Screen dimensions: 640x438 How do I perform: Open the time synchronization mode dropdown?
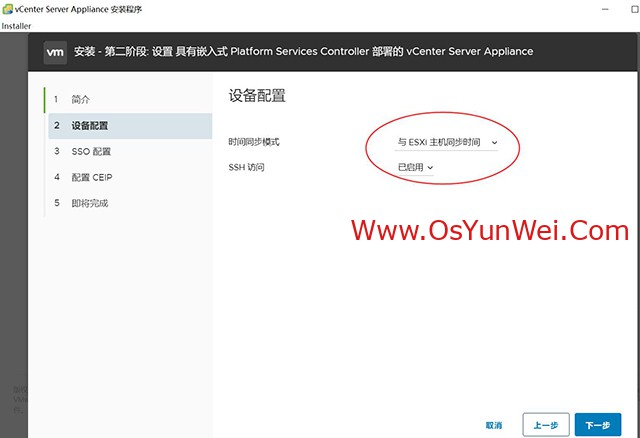pos(447,142)
